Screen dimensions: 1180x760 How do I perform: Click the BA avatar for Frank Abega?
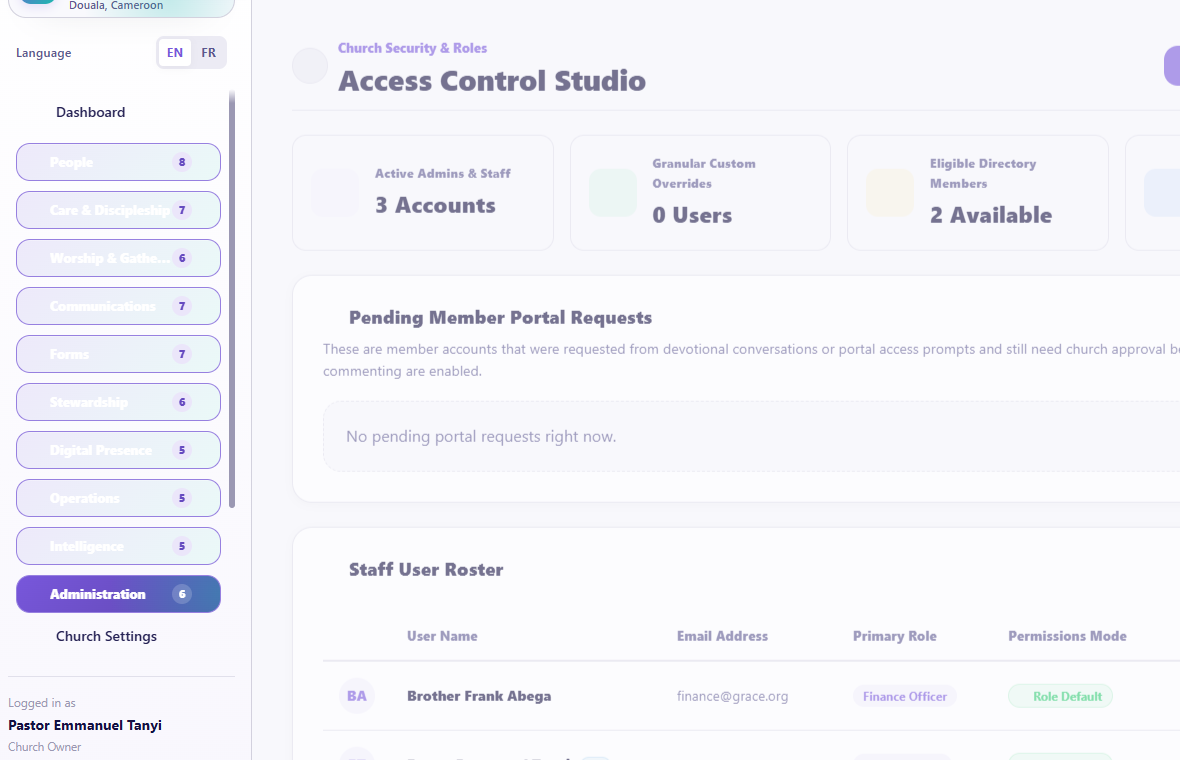pyautogui.click(x=357, y=696)
